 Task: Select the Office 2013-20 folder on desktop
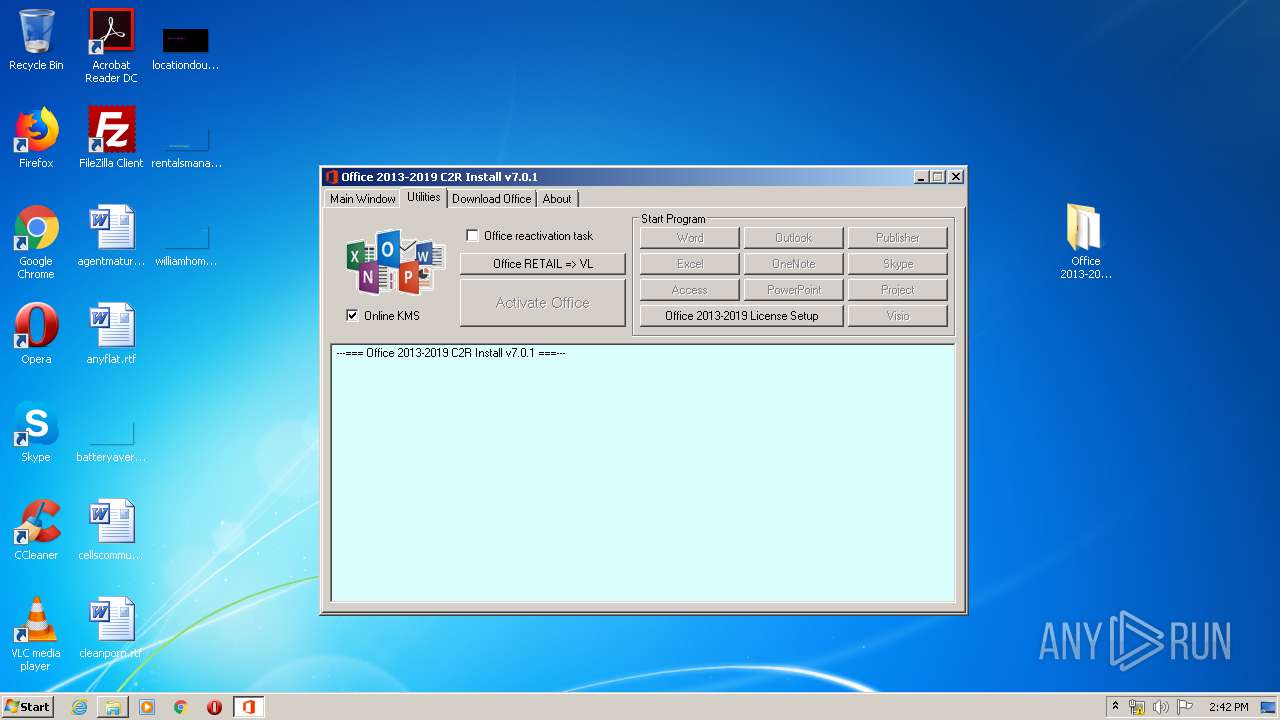(x=1085, y=241)
